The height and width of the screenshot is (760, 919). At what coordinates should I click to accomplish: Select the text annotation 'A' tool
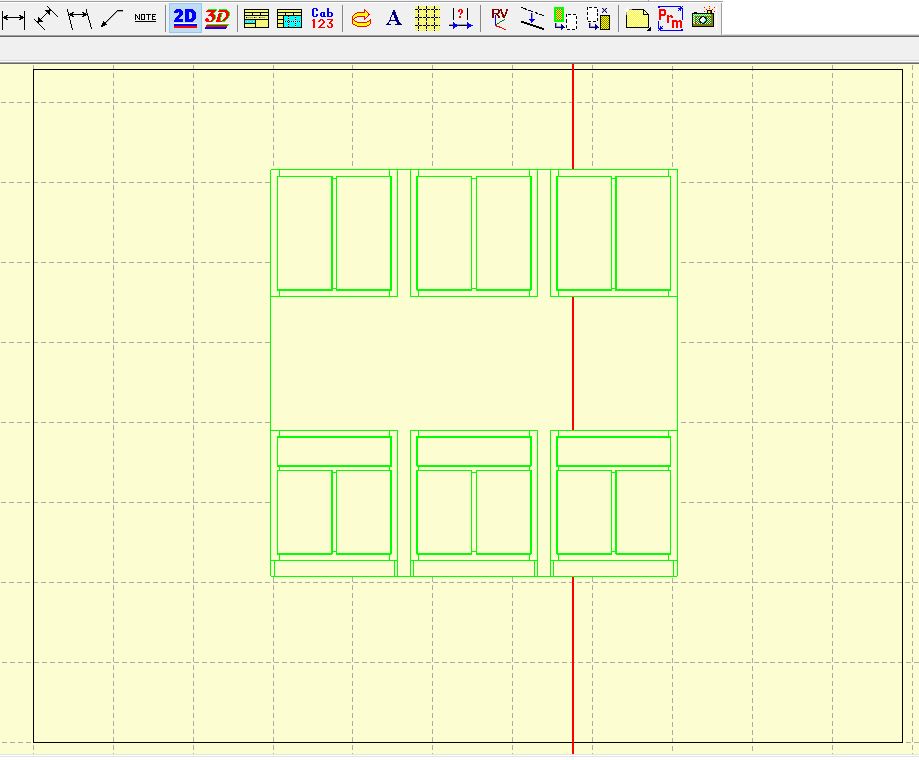pyautogui.click(x=392, y=17)
